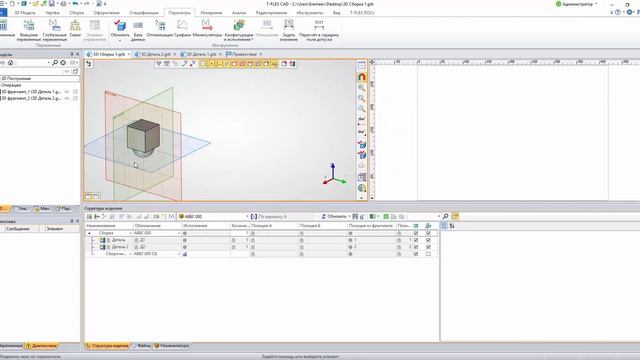
Task: Open the База данных tool
Action: click(x=138, y=31)
